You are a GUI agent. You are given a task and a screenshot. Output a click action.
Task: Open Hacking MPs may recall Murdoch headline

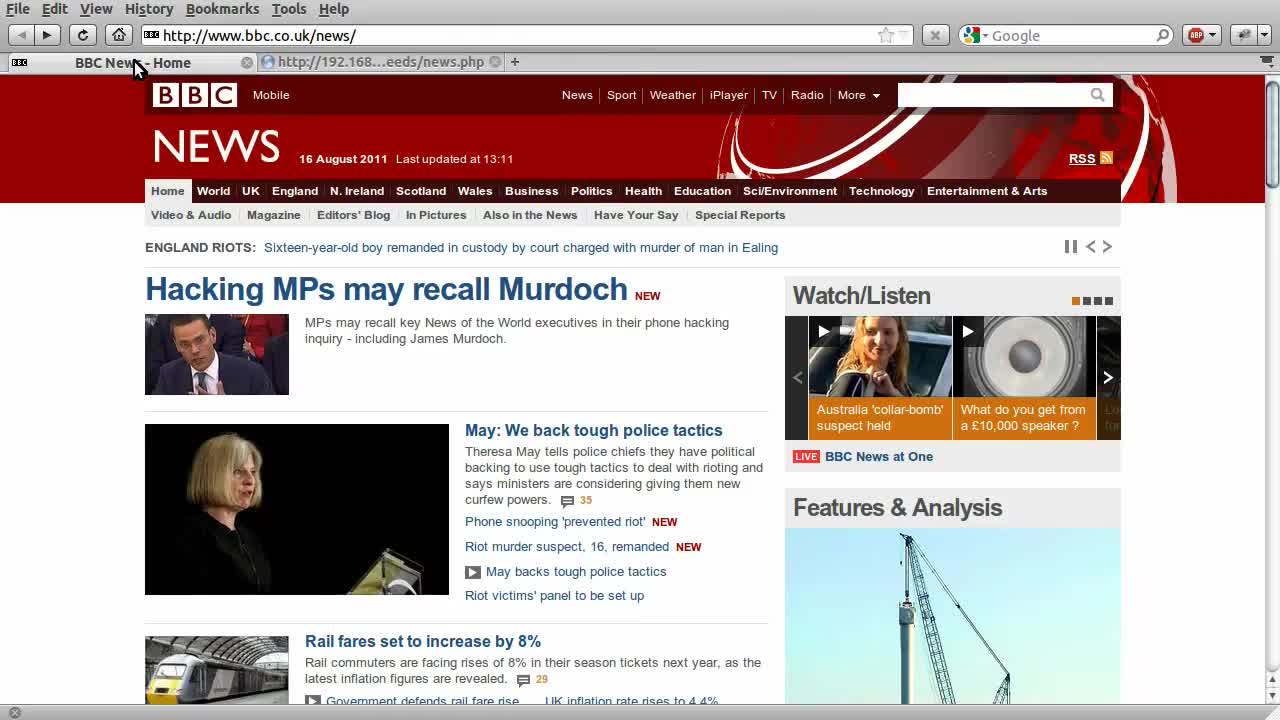click(x=386, y=289)
